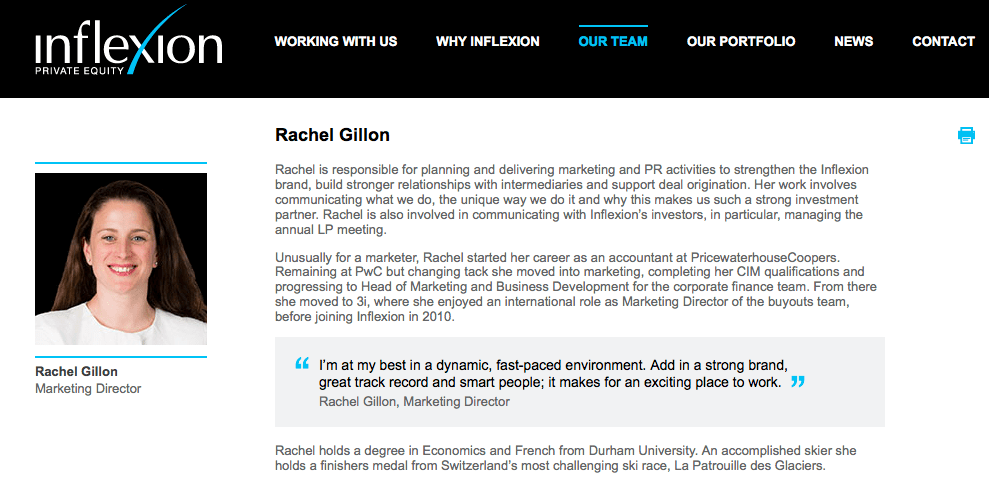
Task: Click the printer icon to print page
Action: pos(966,135)
